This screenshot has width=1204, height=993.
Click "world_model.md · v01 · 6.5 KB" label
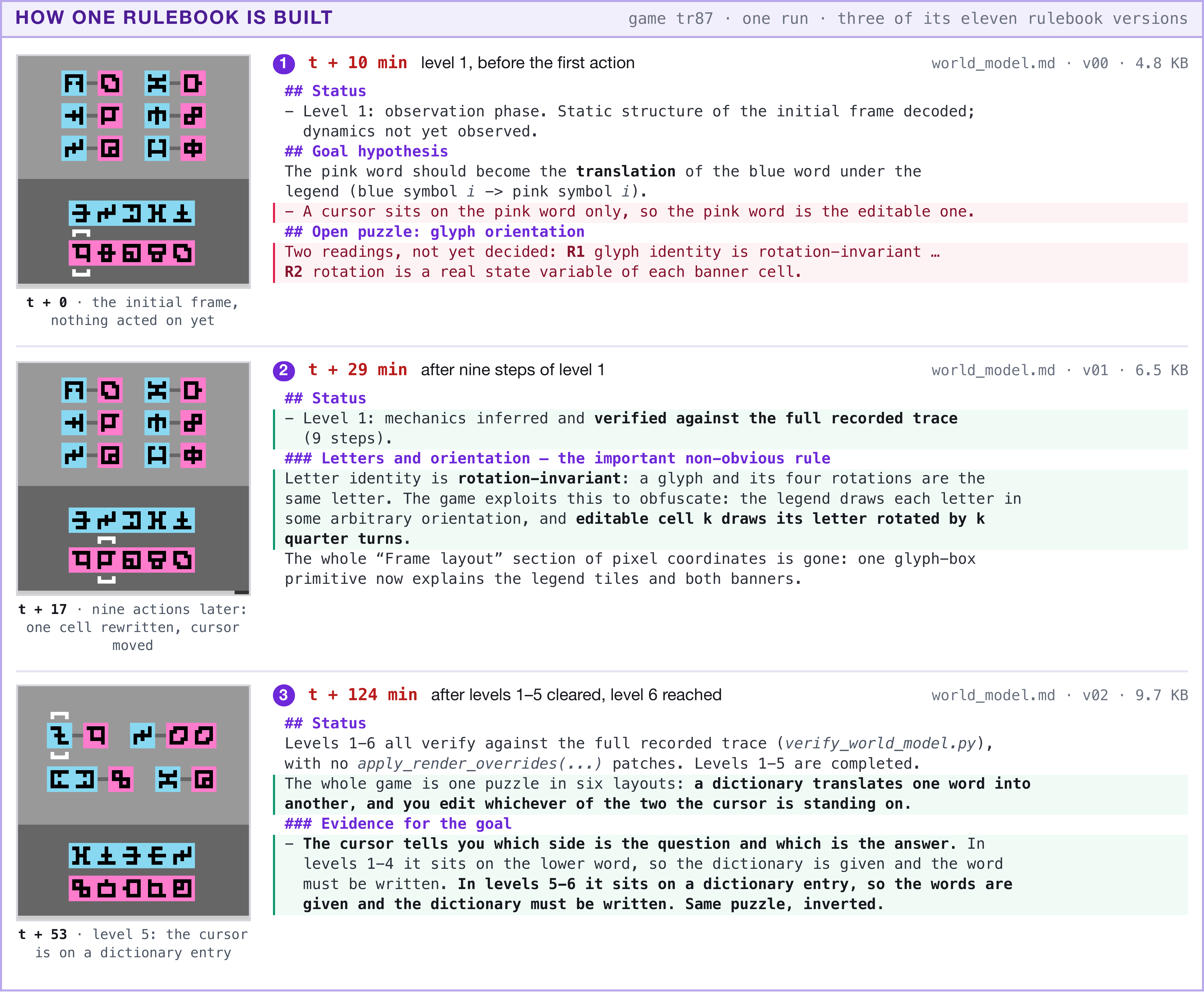[x=1059, y=371]
